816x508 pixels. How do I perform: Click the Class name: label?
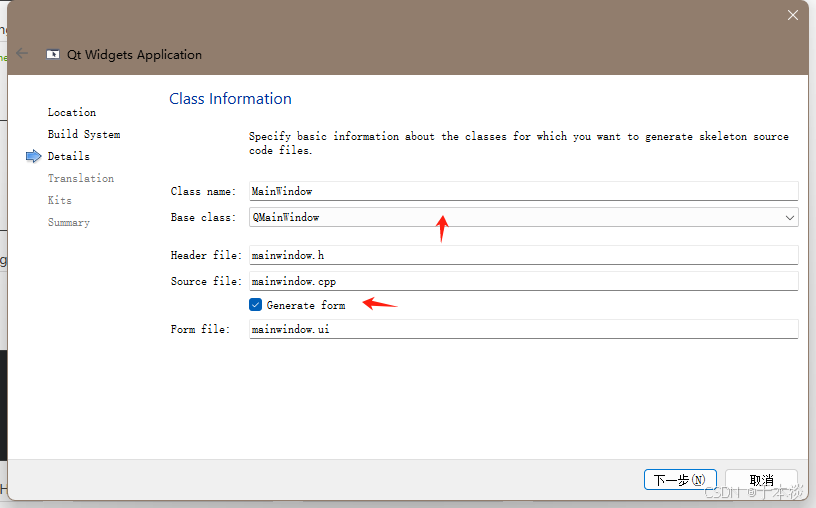tap(203, 192)
